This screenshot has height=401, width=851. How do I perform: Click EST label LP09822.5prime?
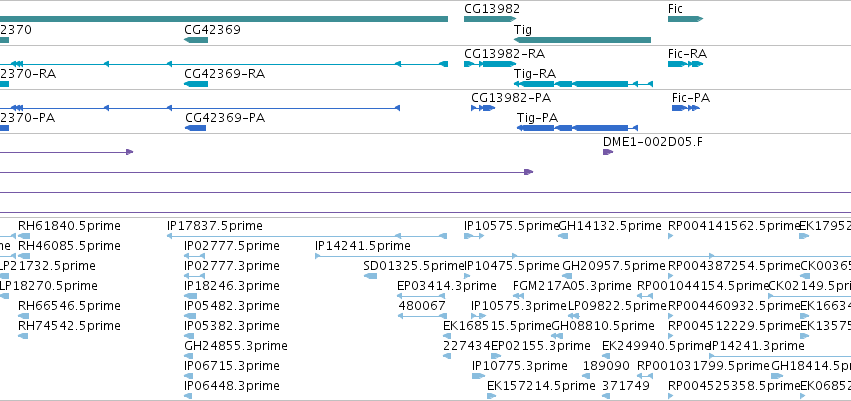617,306
